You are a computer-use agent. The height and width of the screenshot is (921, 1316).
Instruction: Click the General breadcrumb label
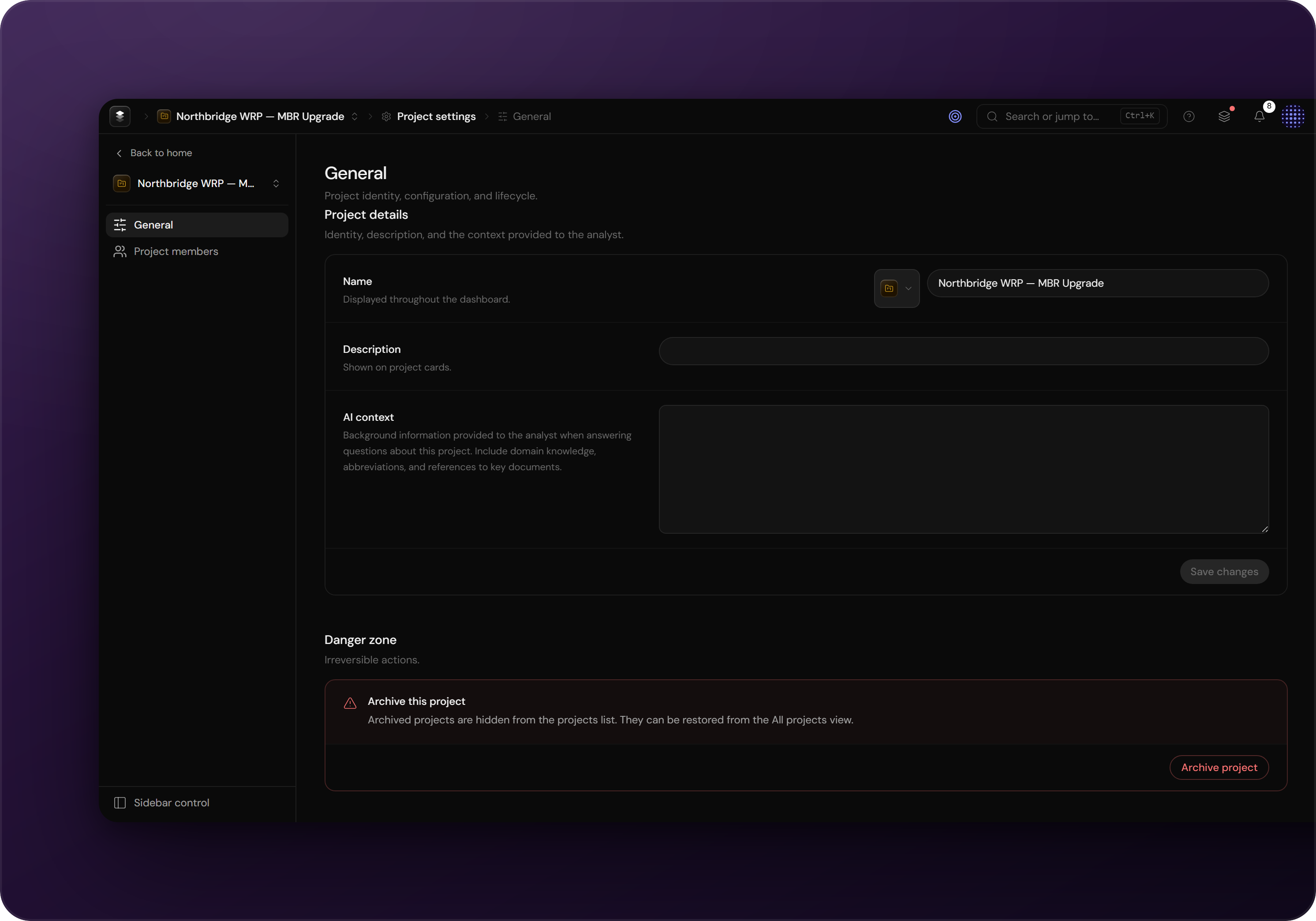point(532,116)
